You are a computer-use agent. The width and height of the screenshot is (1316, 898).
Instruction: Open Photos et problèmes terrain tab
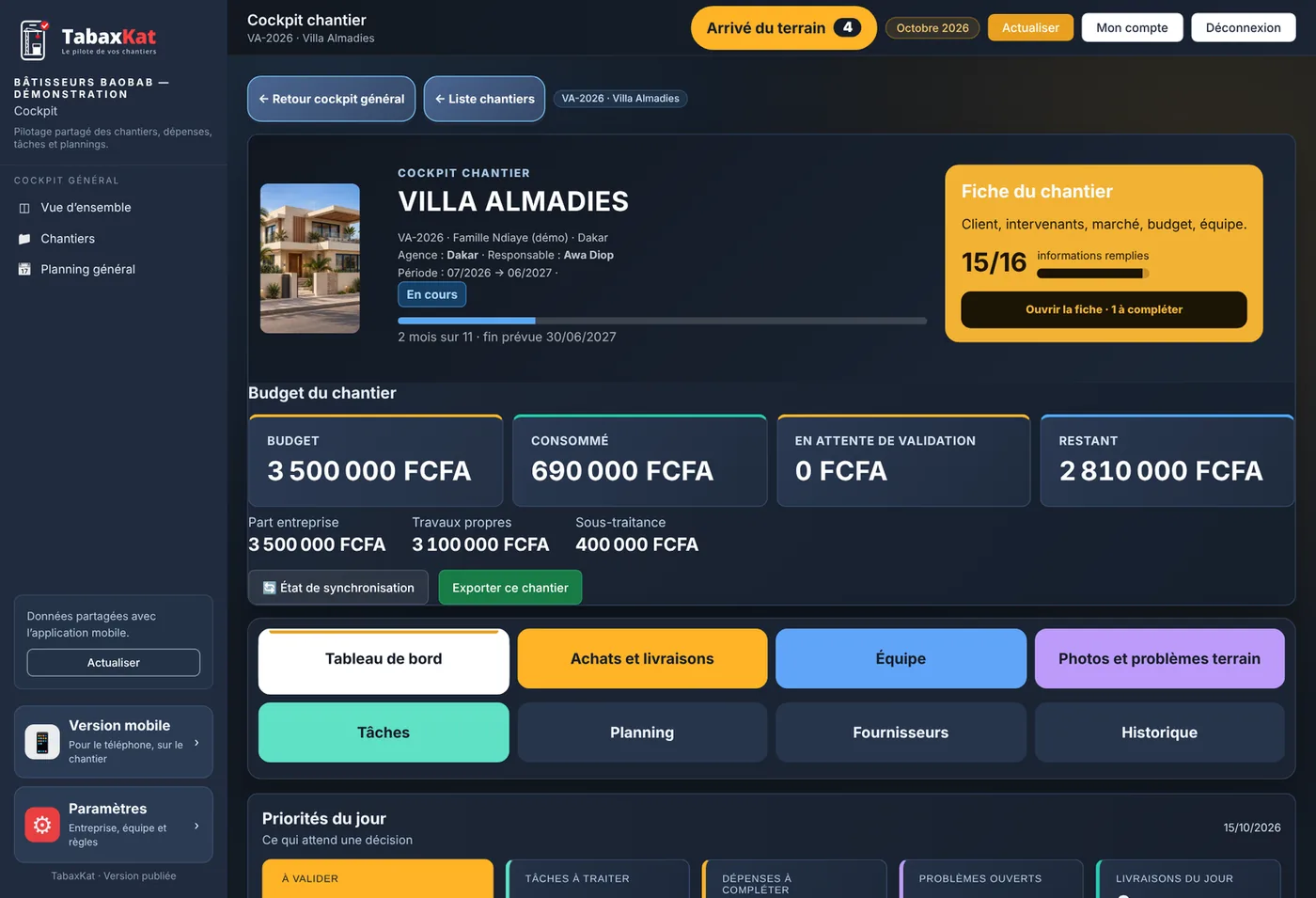(1159, 659)
